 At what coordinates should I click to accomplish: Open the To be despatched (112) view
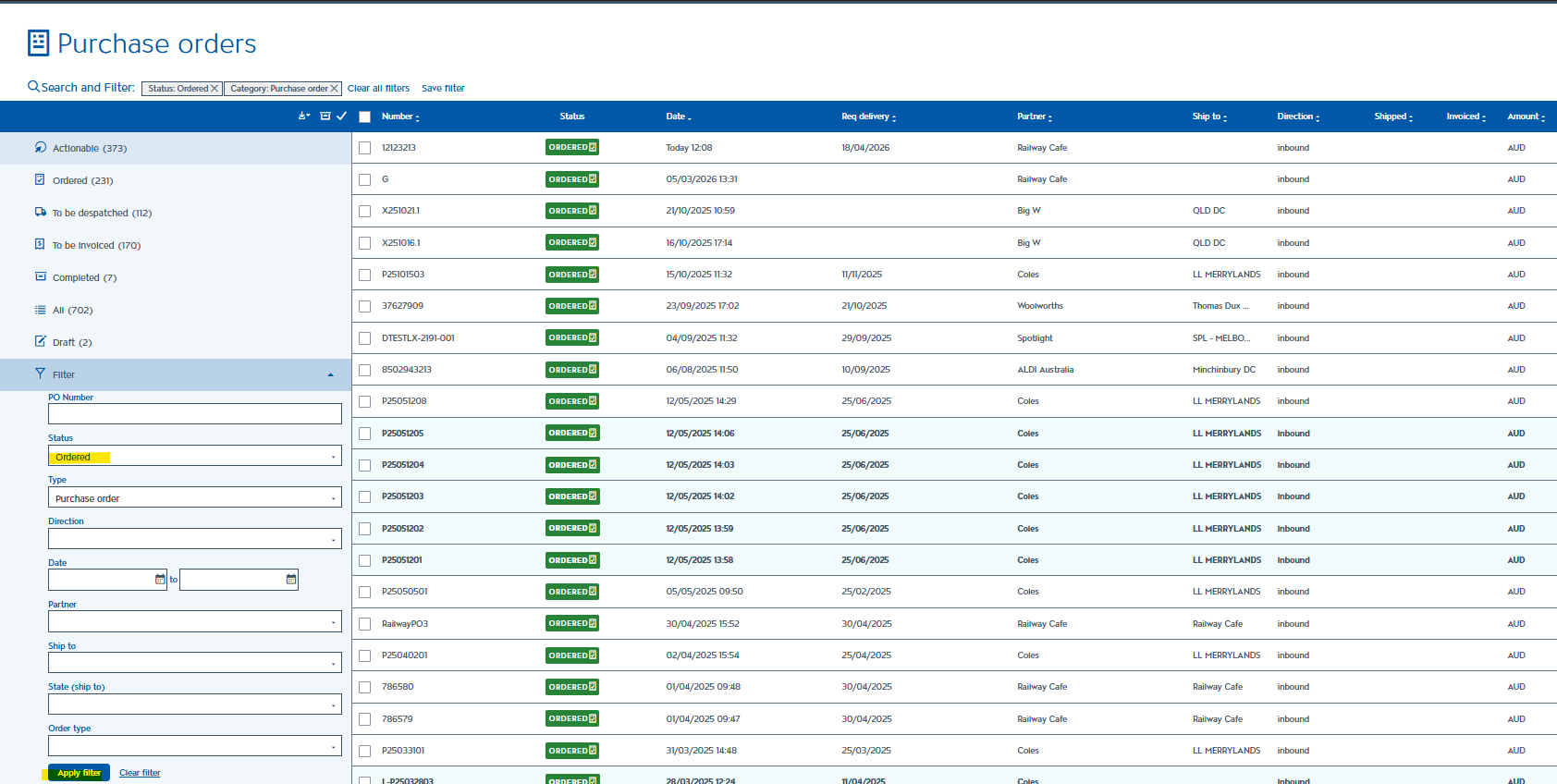102,213
